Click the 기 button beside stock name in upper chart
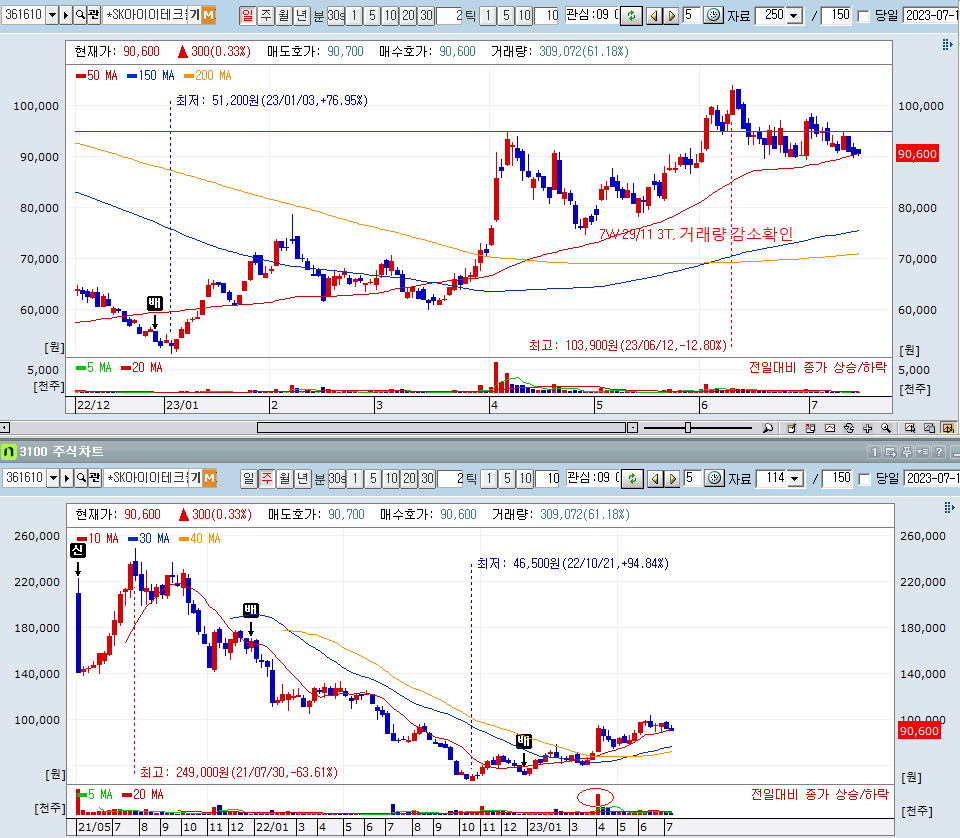 pyautogui.click(x=194, y=15)
